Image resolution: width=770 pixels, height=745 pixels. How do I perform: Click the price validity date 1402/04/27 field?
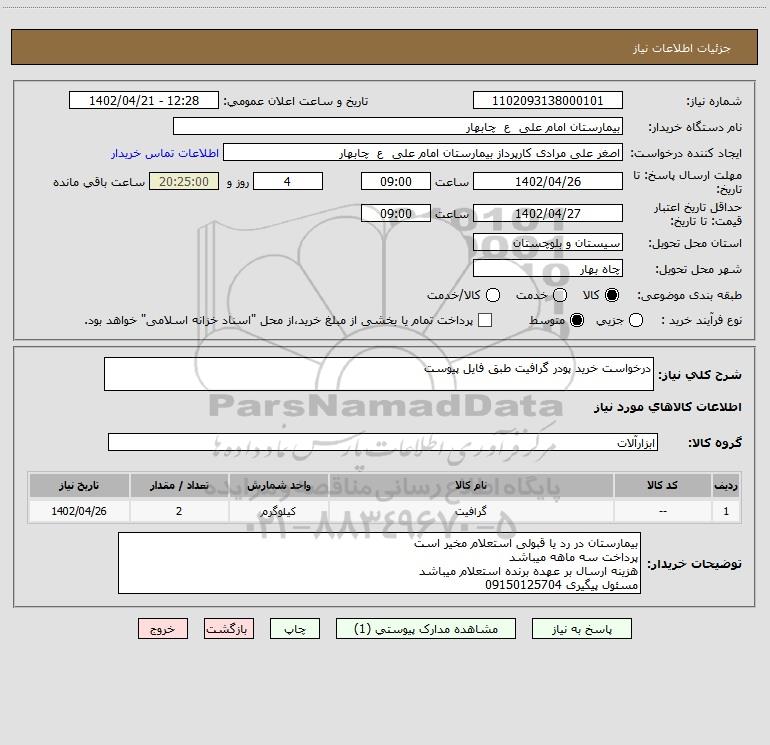[x=548, y=213]
